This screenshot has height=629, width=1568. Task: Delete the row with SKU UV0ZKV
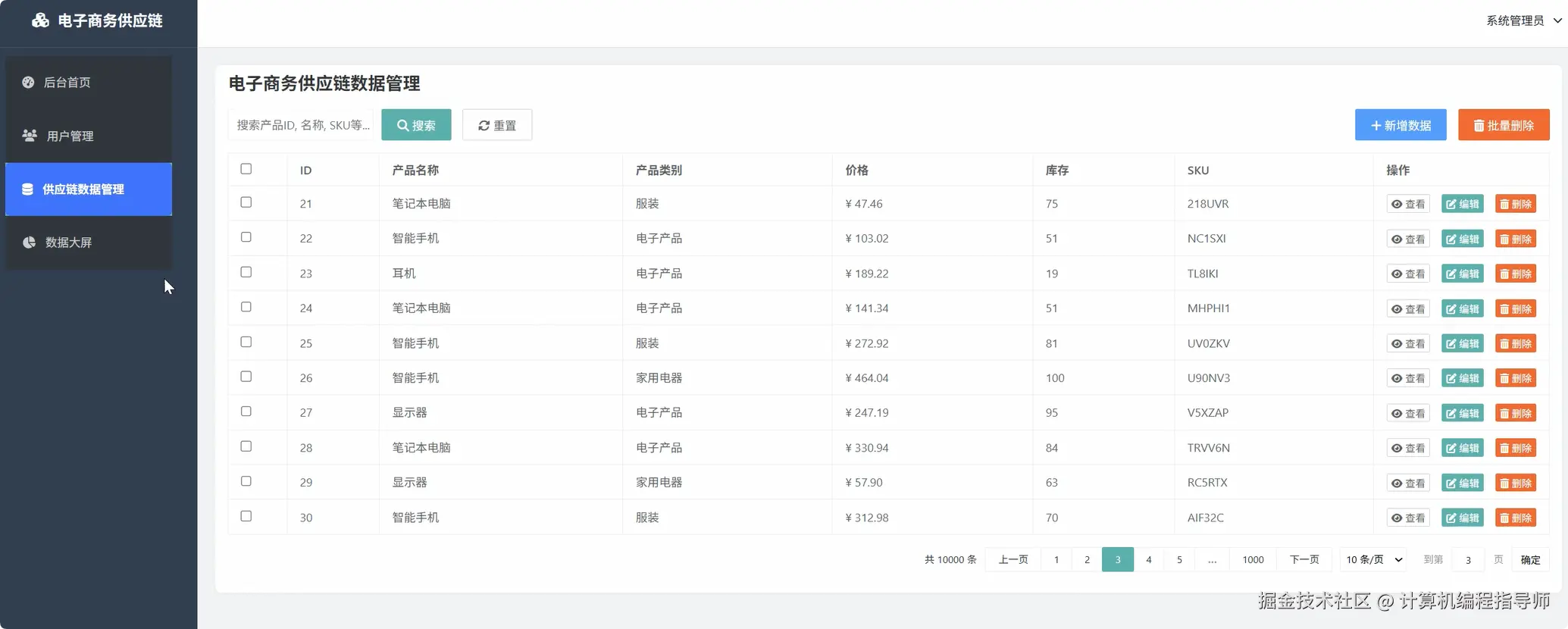point(1516,343)
